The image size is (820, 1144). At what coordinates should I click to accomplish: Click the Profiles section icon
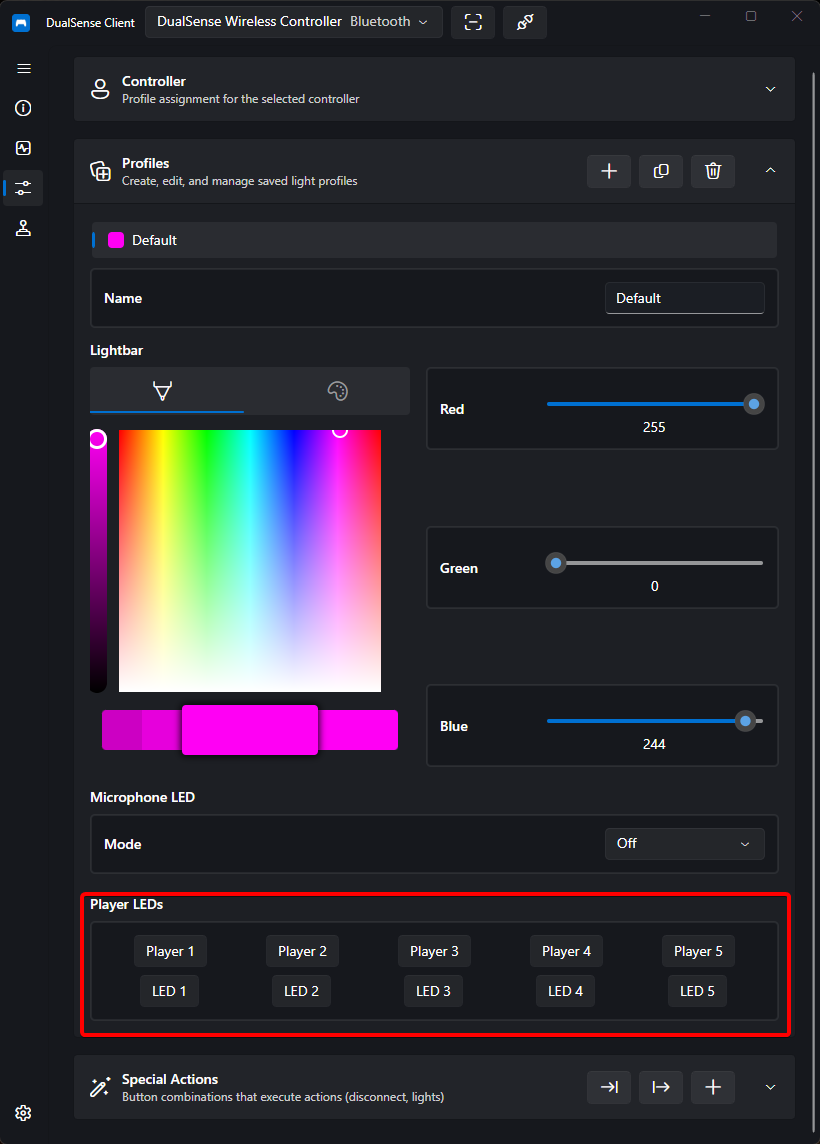point(100,171)
